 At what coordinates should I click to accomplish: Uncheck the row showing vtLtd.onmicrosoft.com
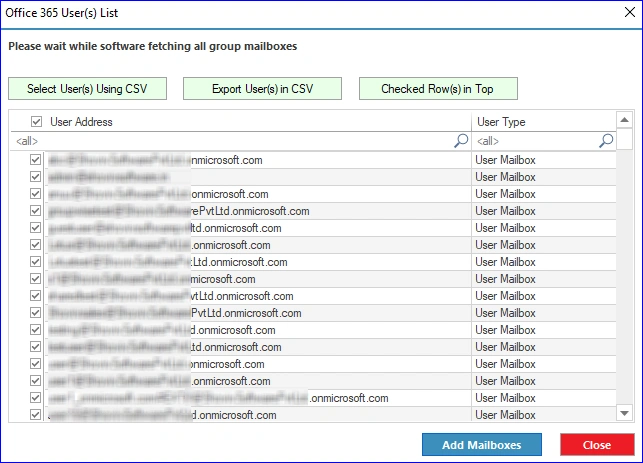(36, 296)
